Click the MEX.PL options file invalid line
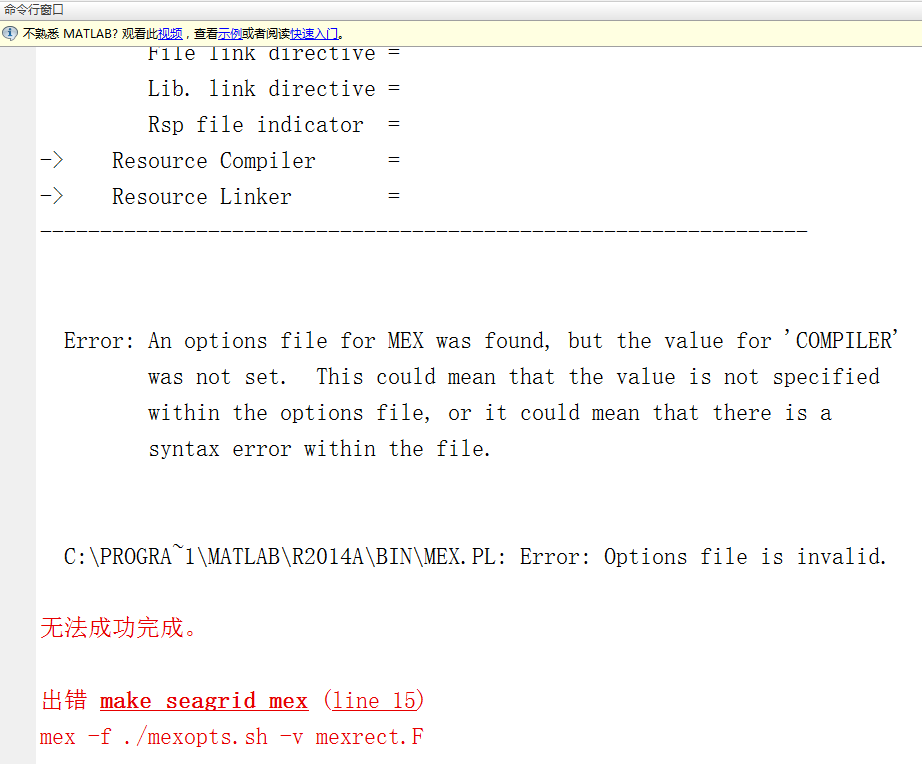 tap(475, 556)
